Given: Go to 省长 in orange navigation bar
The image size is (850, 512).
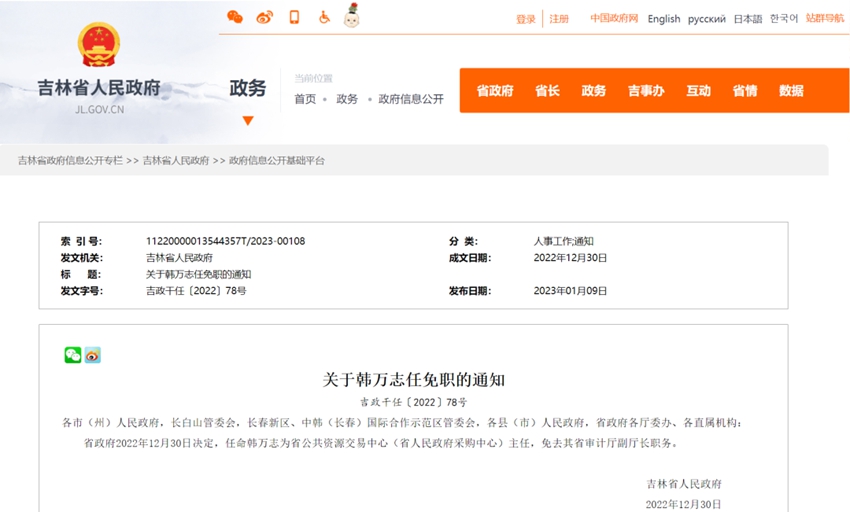Looking at the screenshot, I should [547, 91].
